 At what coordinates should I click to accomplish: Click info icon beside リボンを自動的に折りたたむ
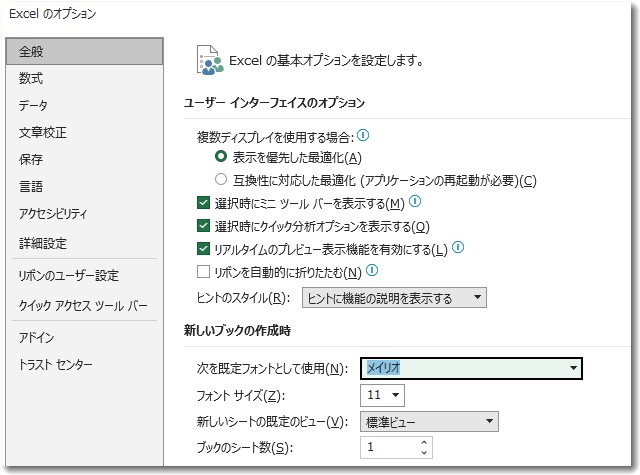click(x=372, y=270)
